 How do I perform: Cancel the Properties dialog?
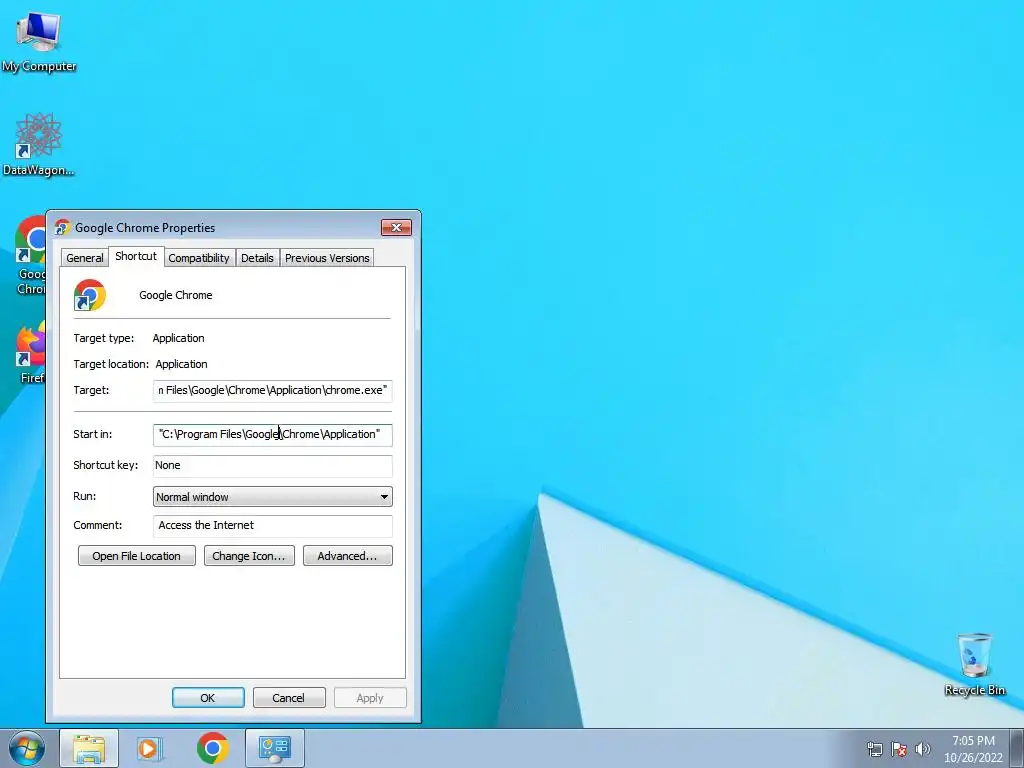(289, 697)
